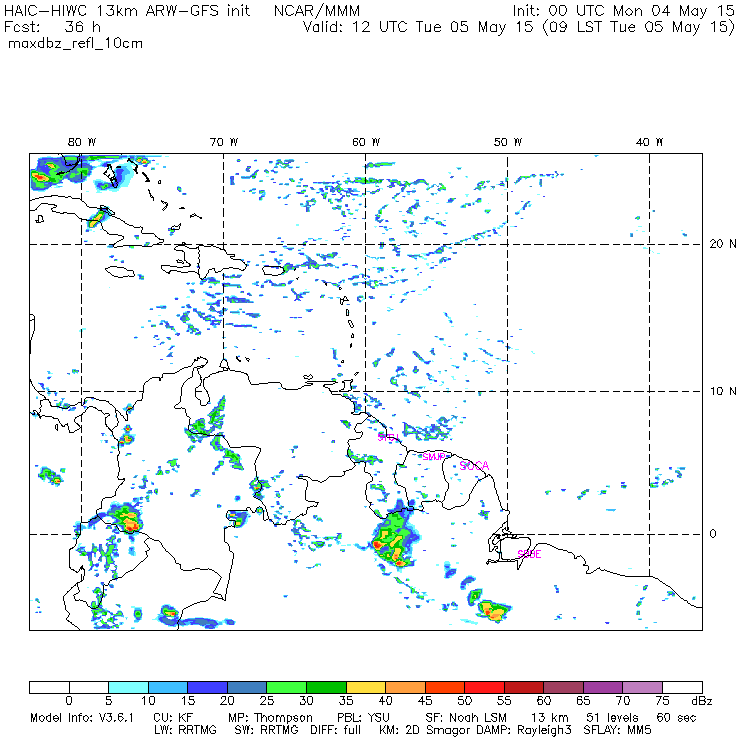Click the "LW: RRTMG" model setting

(185, 730)
